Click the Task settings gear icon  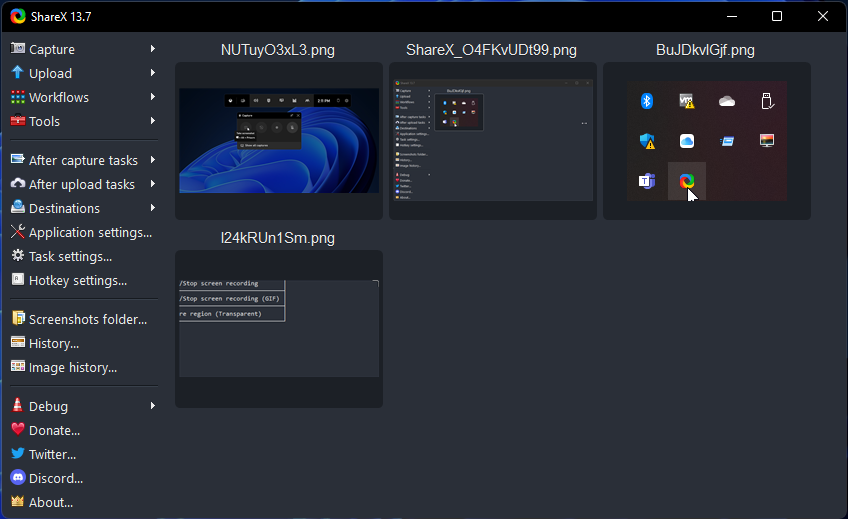18,255
